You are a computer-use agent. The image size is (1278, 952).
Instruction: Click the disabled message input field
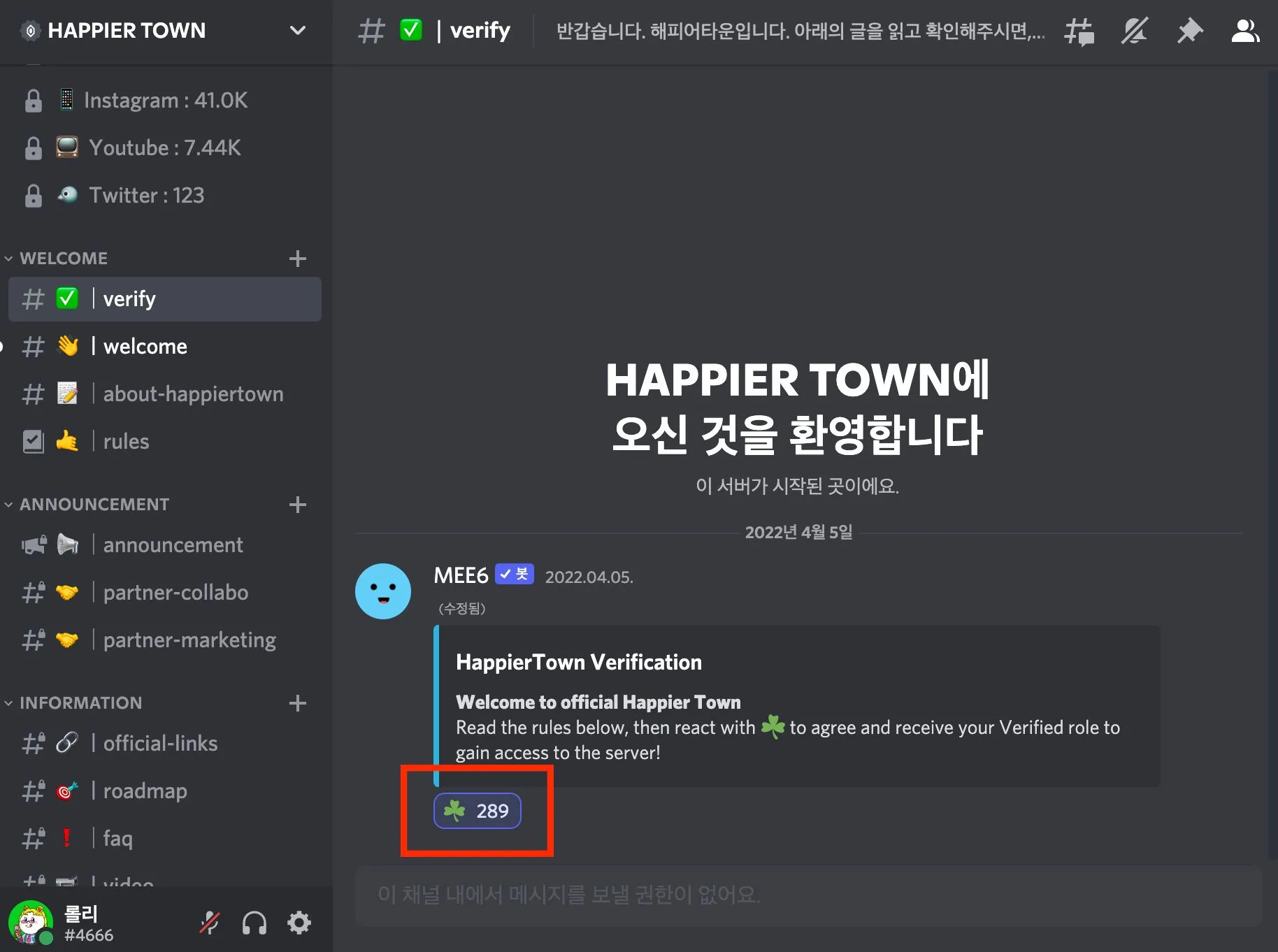808,895
